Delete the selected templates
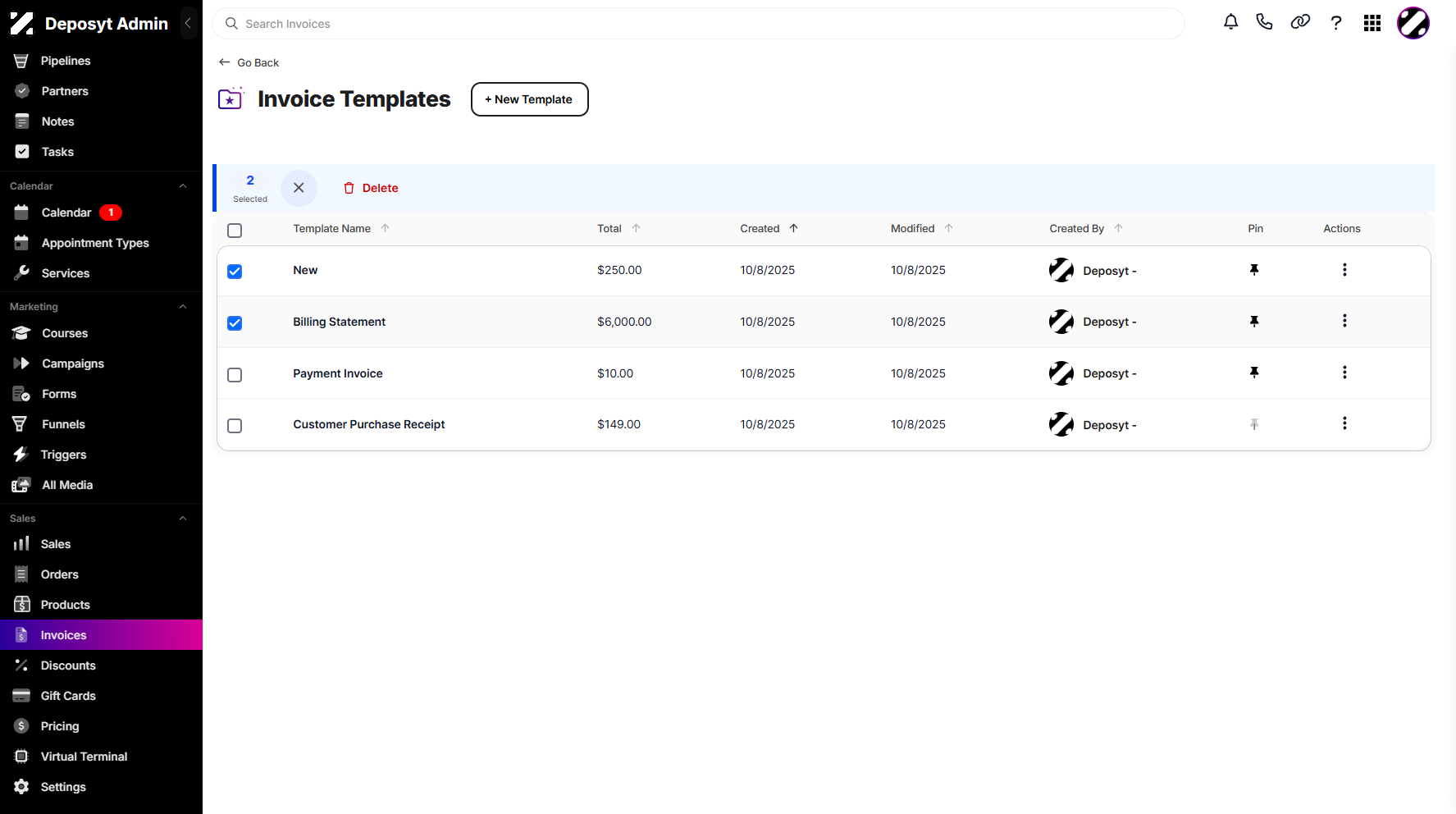The image size is (1456, 814). click(x=371, y=188)
